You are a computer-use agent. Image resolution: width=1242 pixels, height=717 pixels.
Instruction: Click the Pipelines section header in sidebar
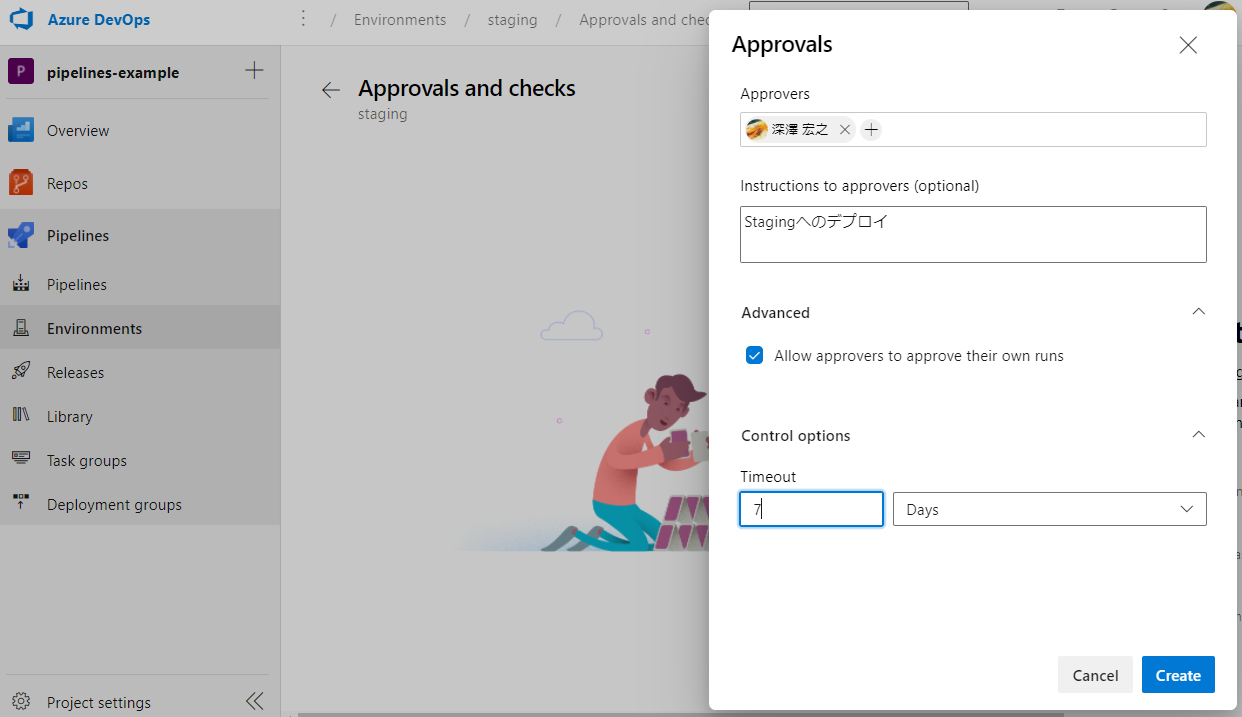click(x=78, y=235)
